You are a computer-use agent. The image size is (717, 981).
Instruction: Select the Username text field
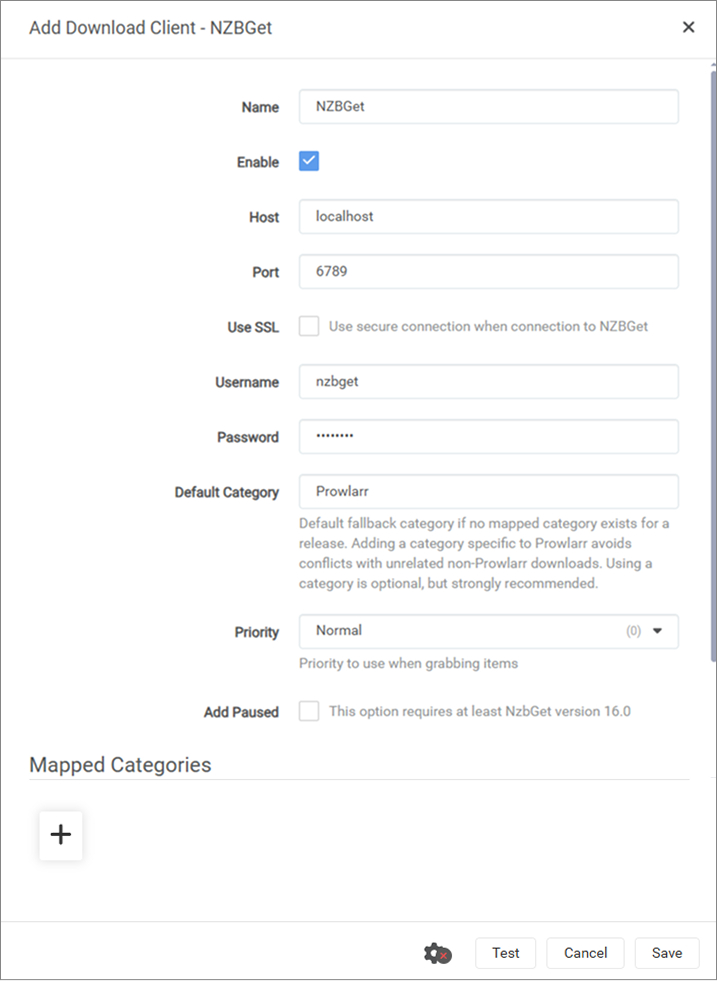488,381
